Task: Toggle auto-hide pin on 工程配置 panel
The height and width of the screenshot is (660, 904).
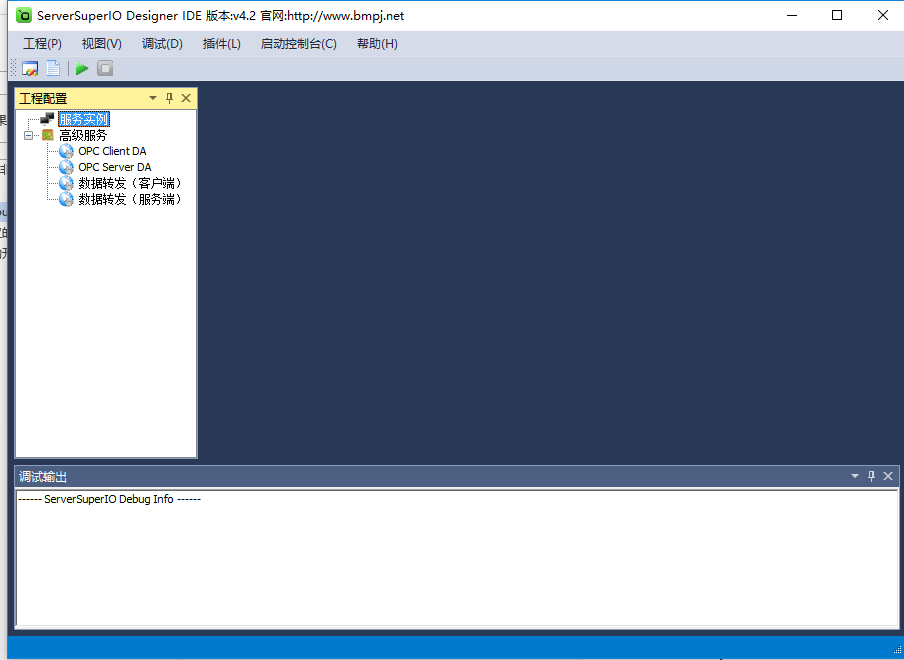Action: pos(170,98)
